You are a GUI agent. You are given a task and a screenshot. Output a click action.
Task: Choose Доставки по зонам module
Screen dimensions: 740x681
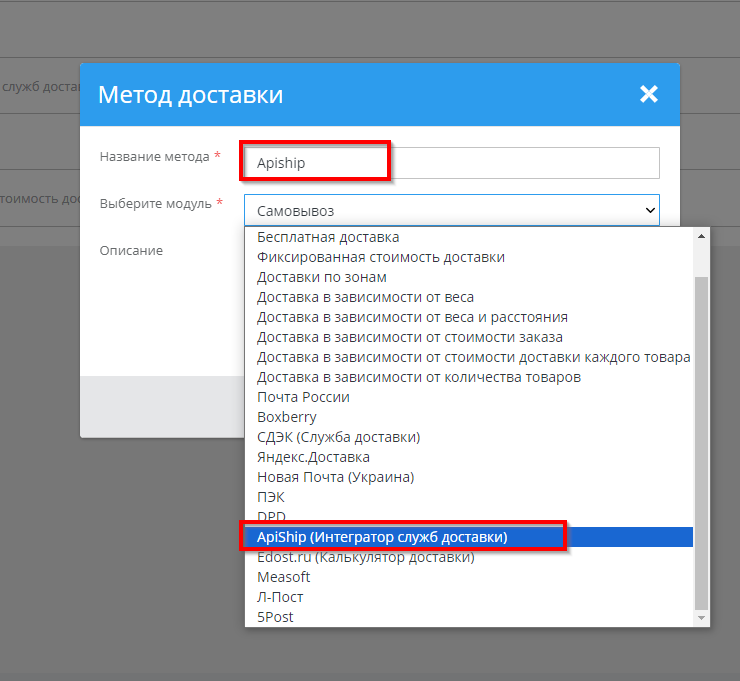pos(321,277)
